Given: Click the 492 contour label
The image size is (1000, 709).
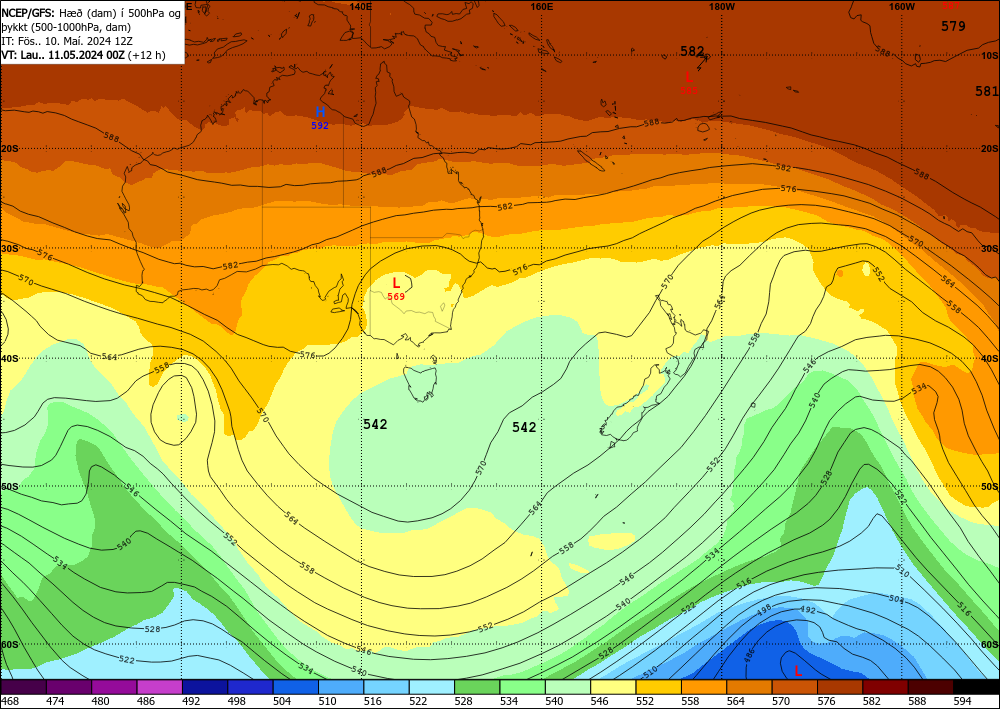Looking at the screenshot, I should click(807, 610).
